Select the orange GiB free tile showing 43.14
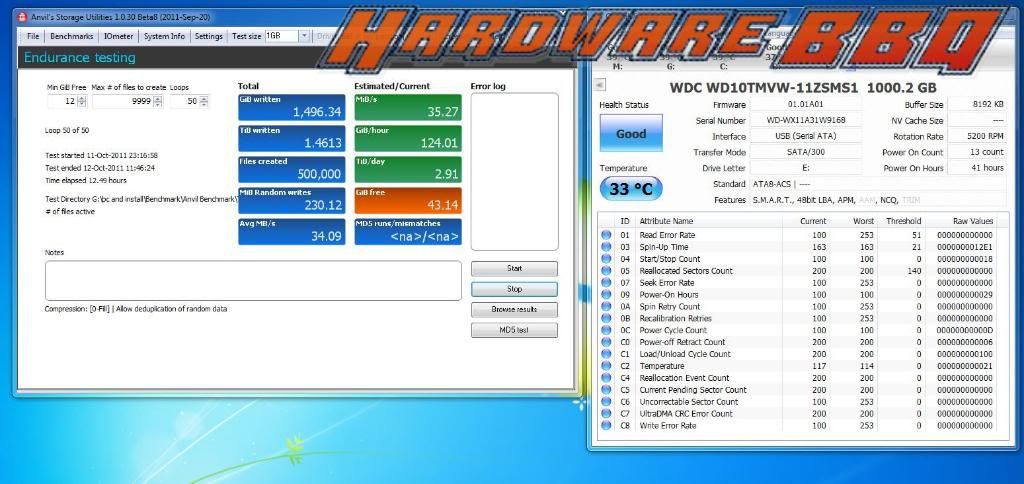 [x=408, y=201]
